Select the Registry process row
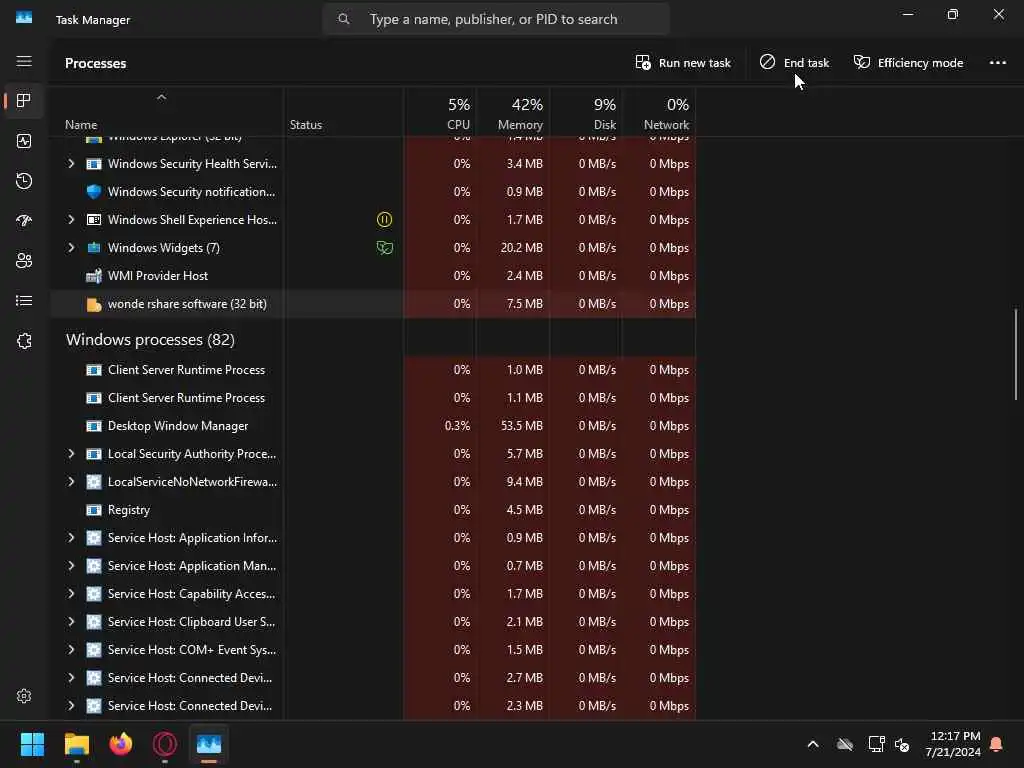Screen dimensions: 1024x768 pyautogui.click(x=373, y=510)
